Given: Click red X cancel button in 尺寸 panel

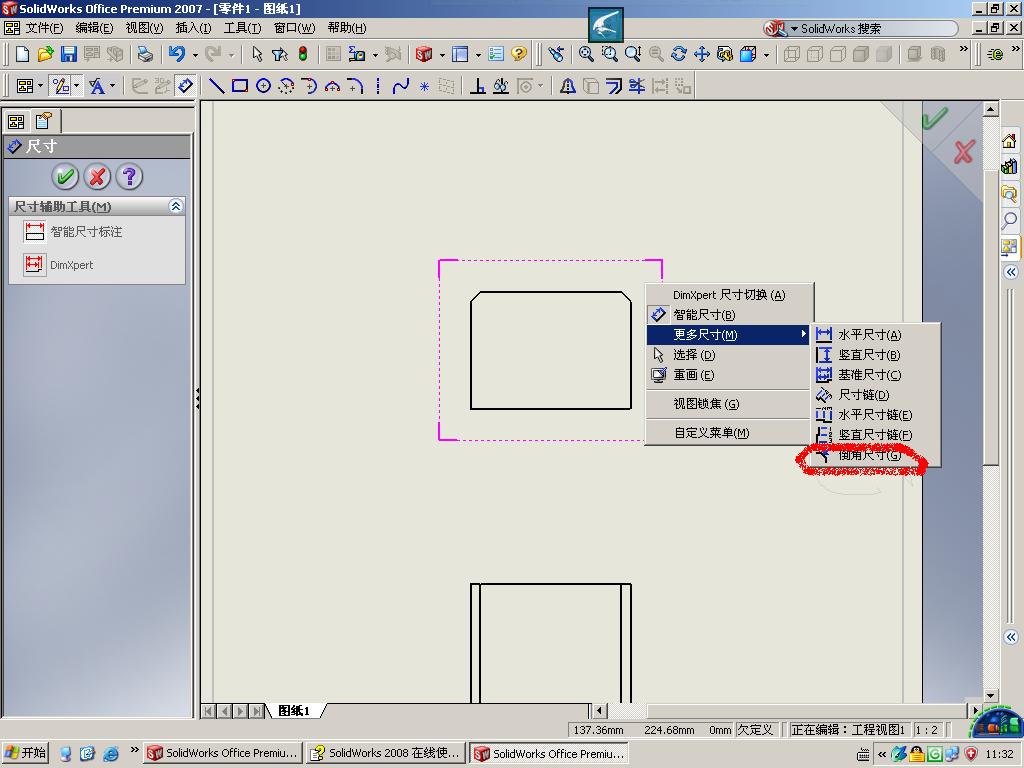Looking at the screenshot, I should 97,176.
